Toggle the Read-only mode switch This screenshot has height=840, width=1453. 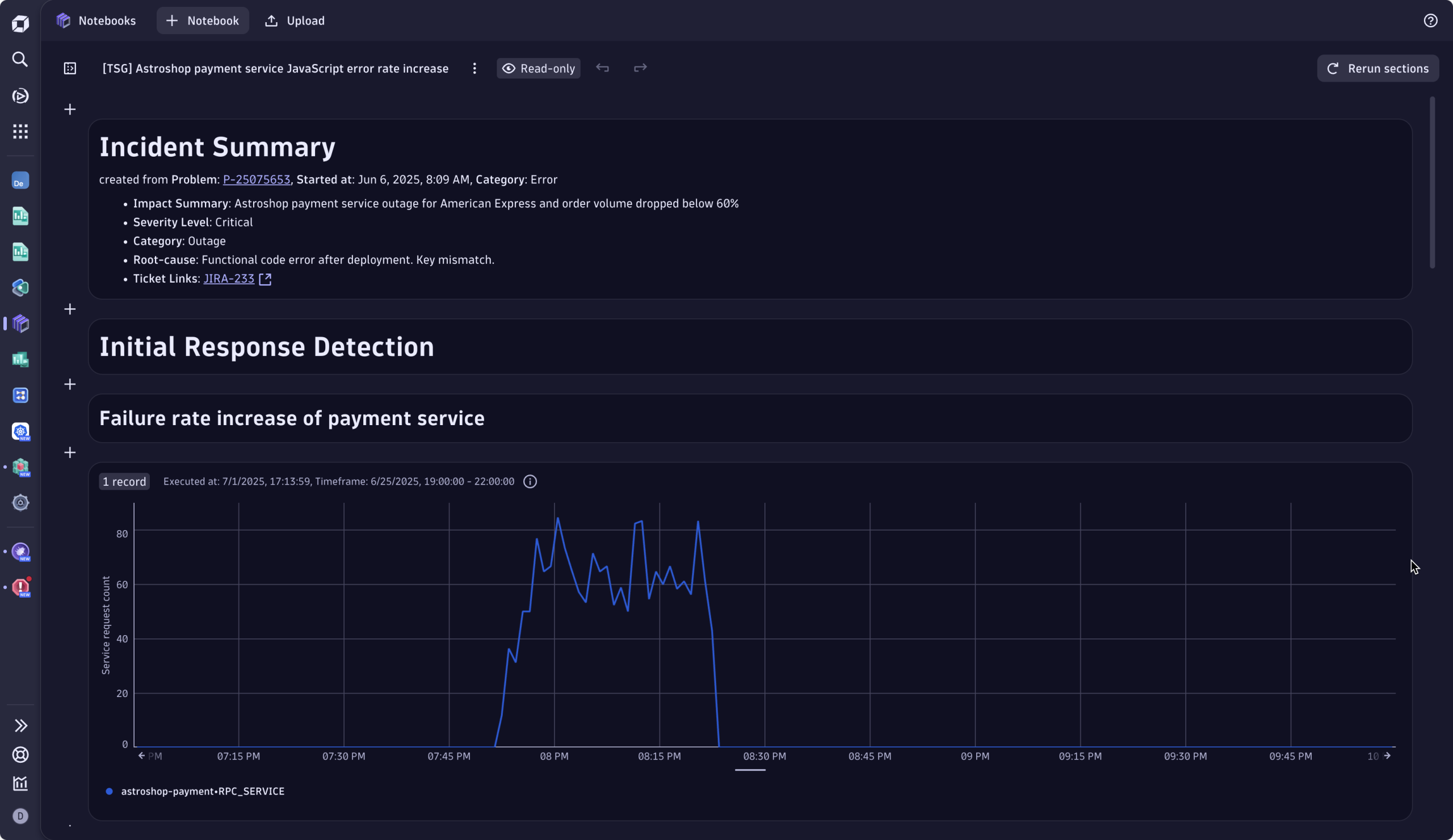tap(537, 68)
